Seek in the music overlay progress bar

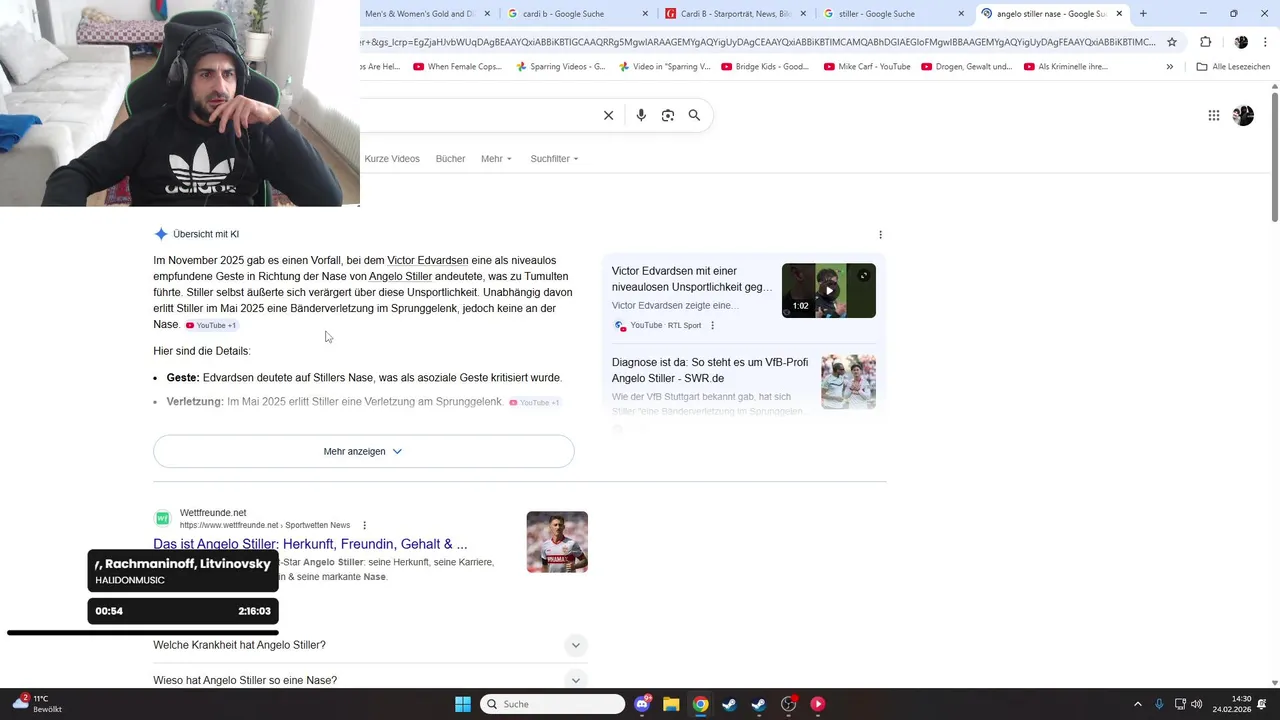click(143, 632)
